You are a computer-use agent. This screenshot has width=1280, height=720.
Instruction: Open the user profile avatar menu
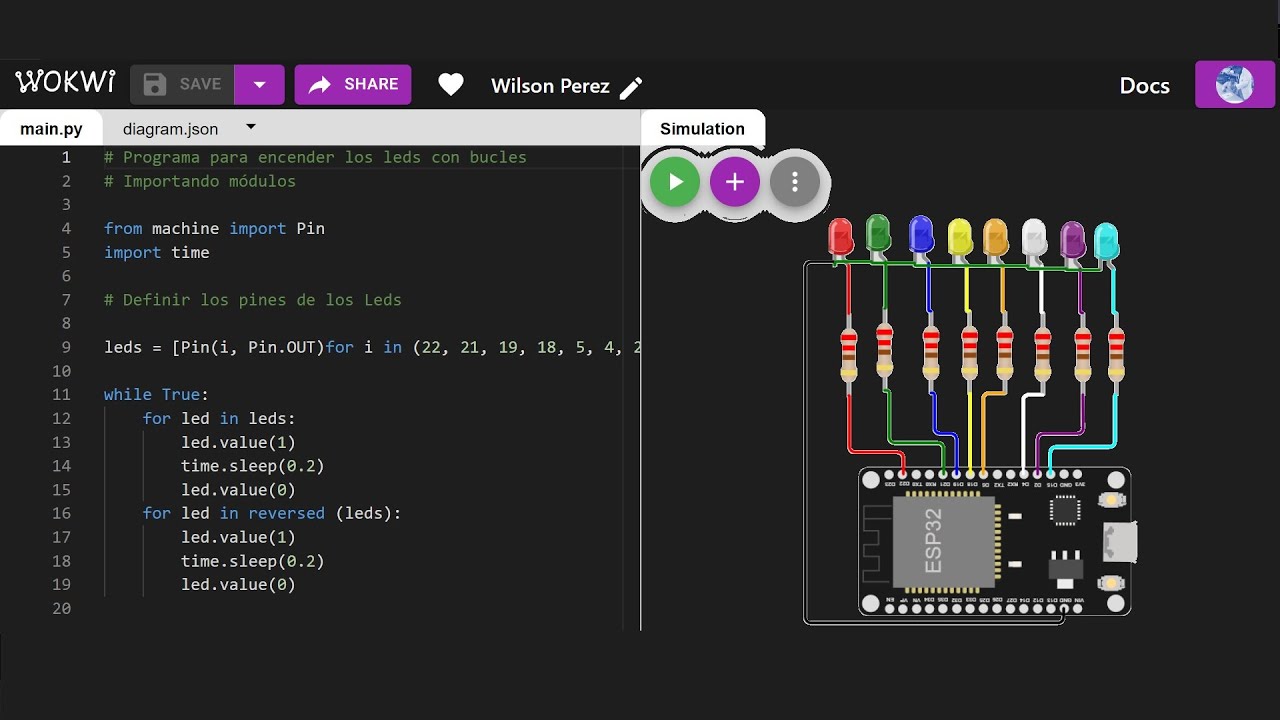point(1235,85)
